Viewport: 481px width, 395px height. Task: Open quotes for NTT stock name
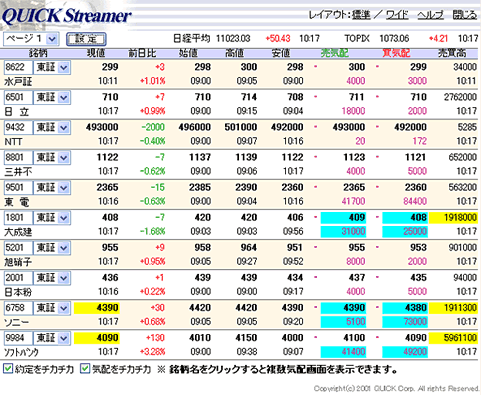(13, 142)
